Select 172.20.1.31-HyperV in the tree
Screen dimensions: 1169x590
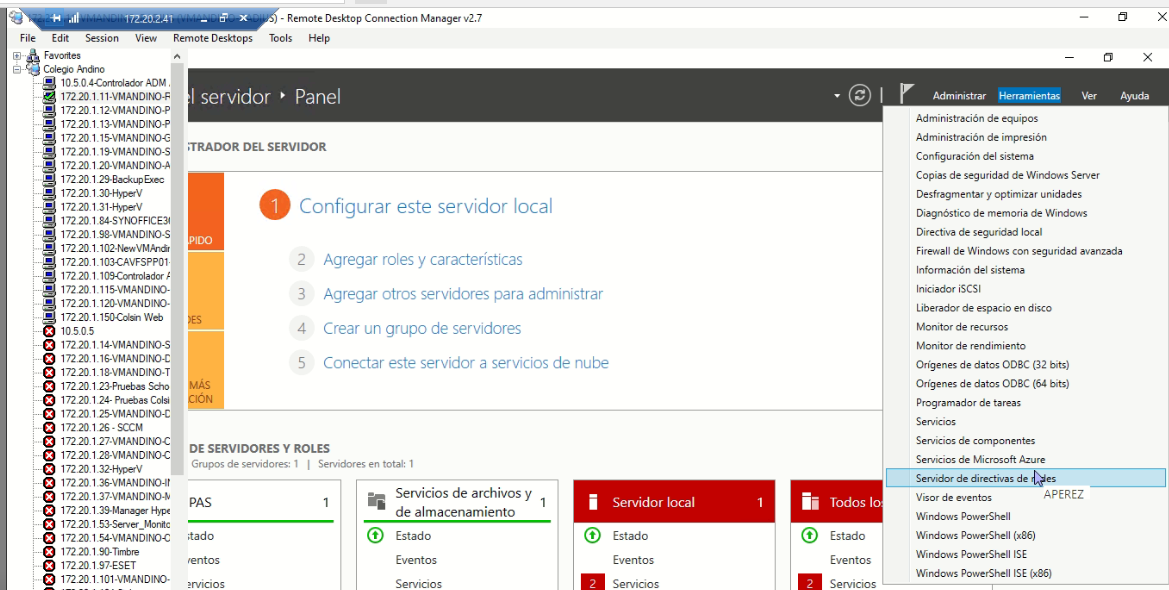coord(101,207)
